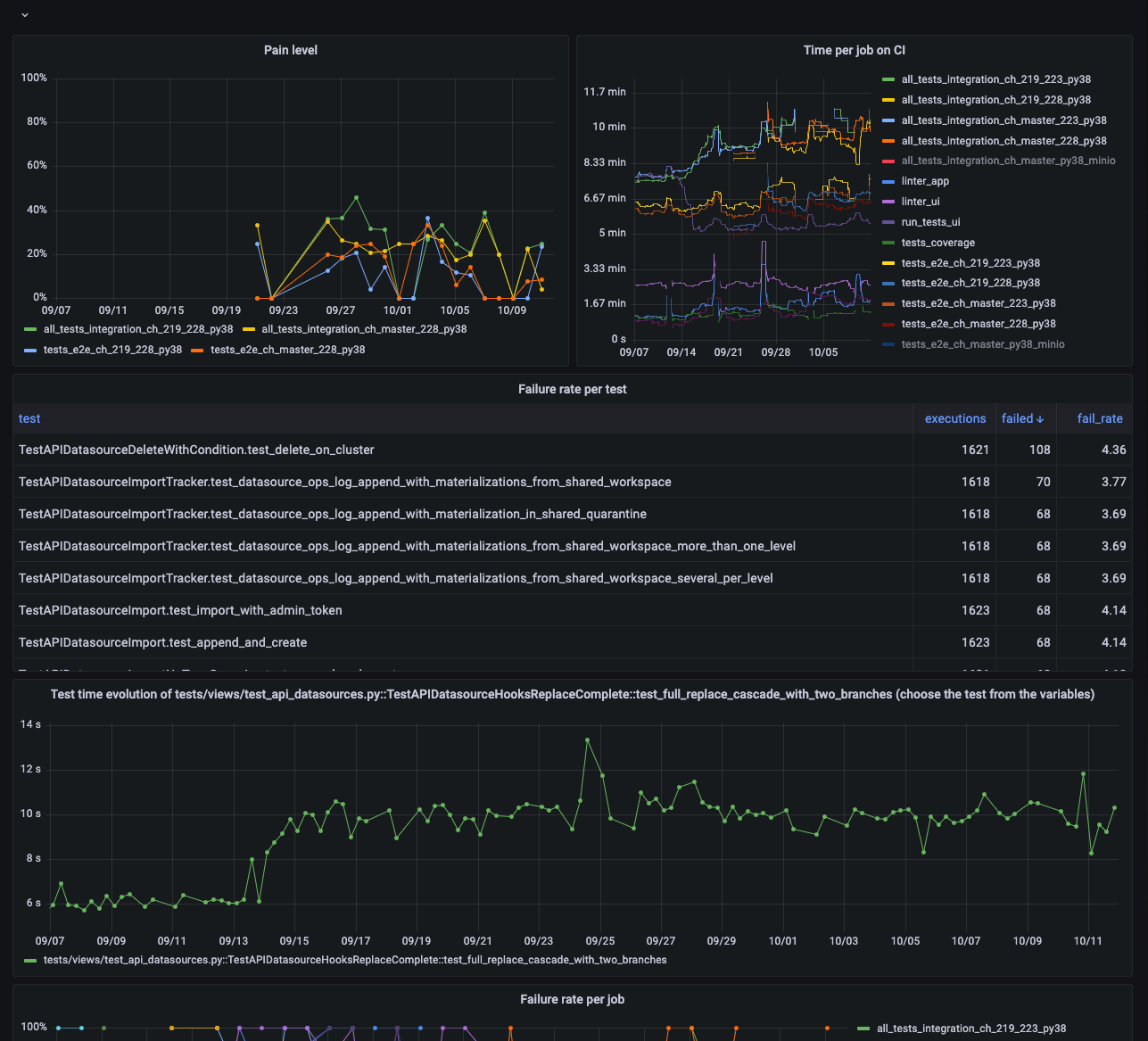Collapse the dashboard row chevron at top
1148x1041 pixels.
click(x=25, y=15)
